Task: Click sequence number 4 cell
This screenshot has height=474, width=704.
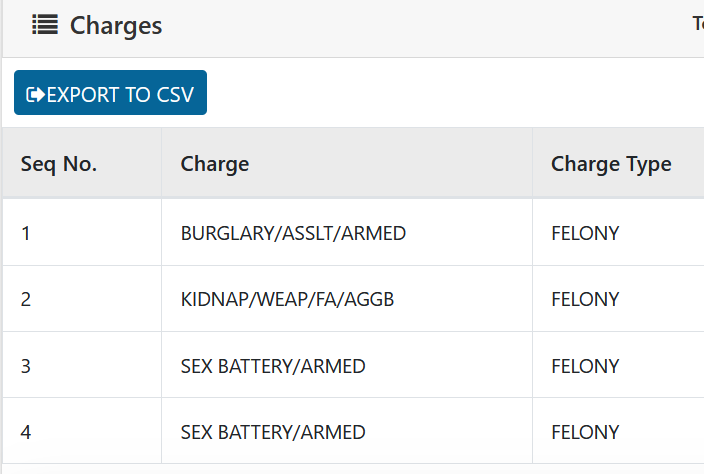Action: (x=26, y=432)
